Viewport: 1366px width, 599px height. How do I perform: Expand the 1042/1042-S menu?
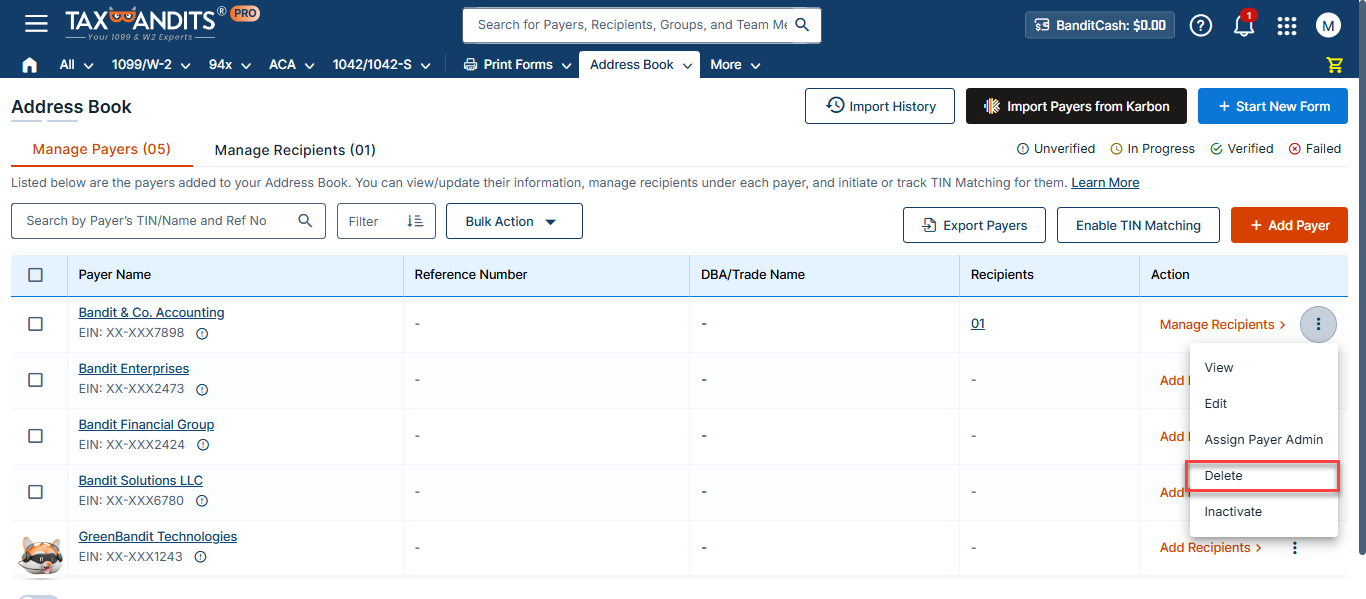pos(381,65)
